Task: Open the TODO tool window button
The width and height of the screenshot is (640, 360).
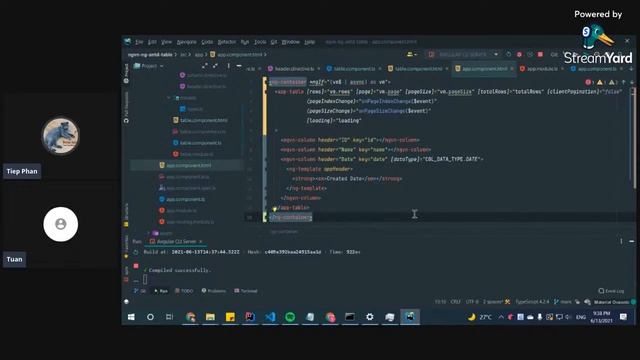Action: 184,291
